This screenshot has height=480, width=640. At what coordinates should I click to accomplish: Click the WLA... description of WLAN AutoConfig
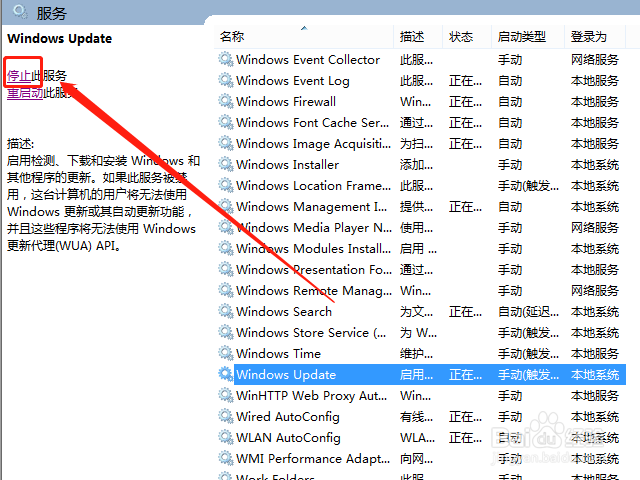417,438
